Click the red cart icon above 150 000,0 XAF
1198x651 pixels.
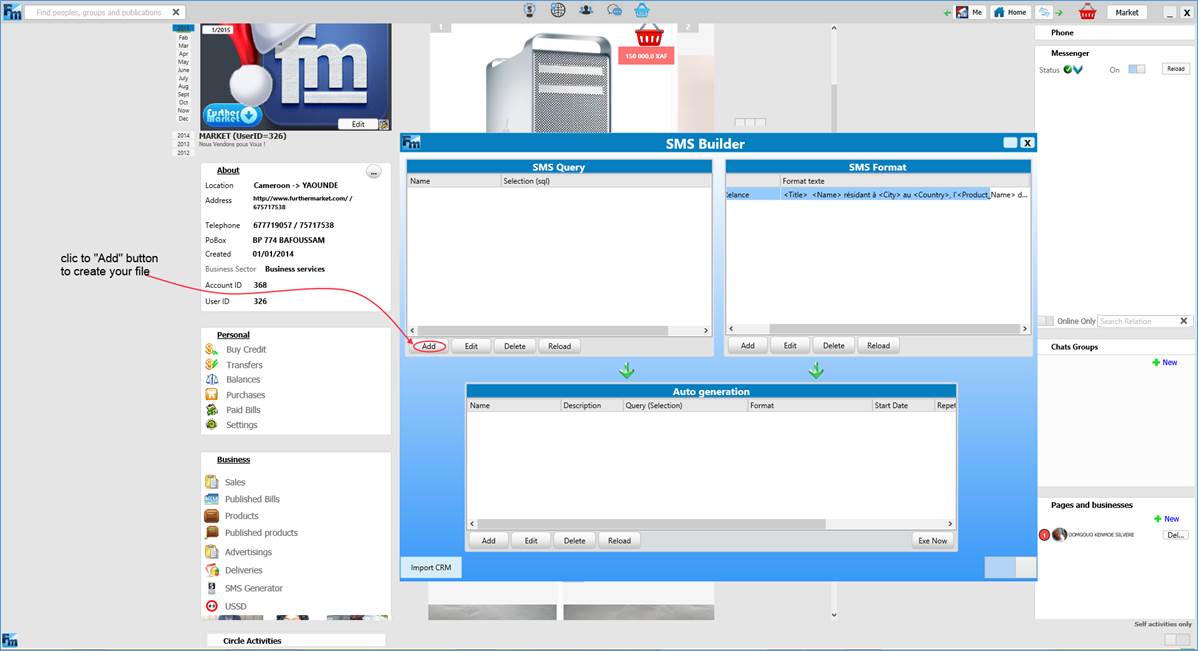(649, 35)
